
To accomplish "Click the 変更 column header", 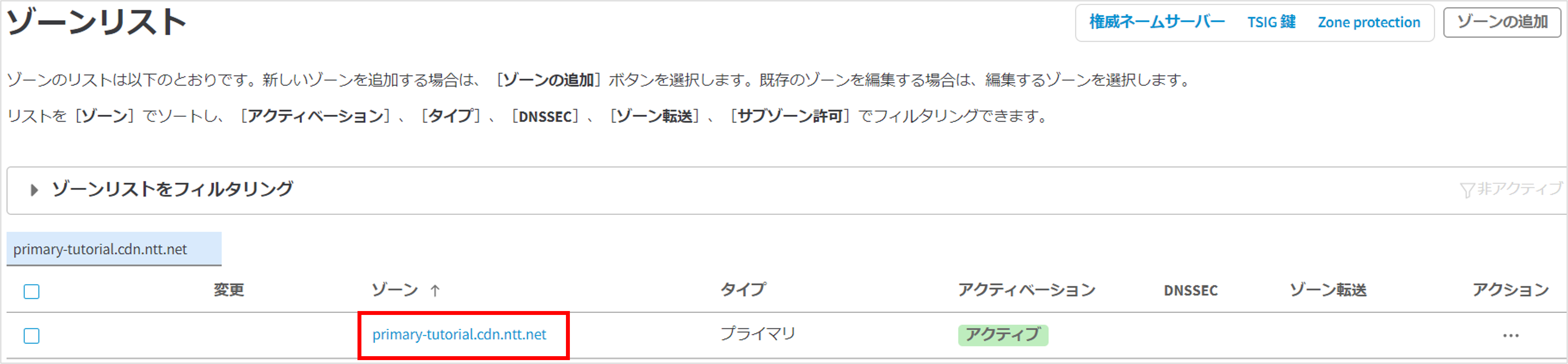I will pyautogui.click(x=228, y=290).
